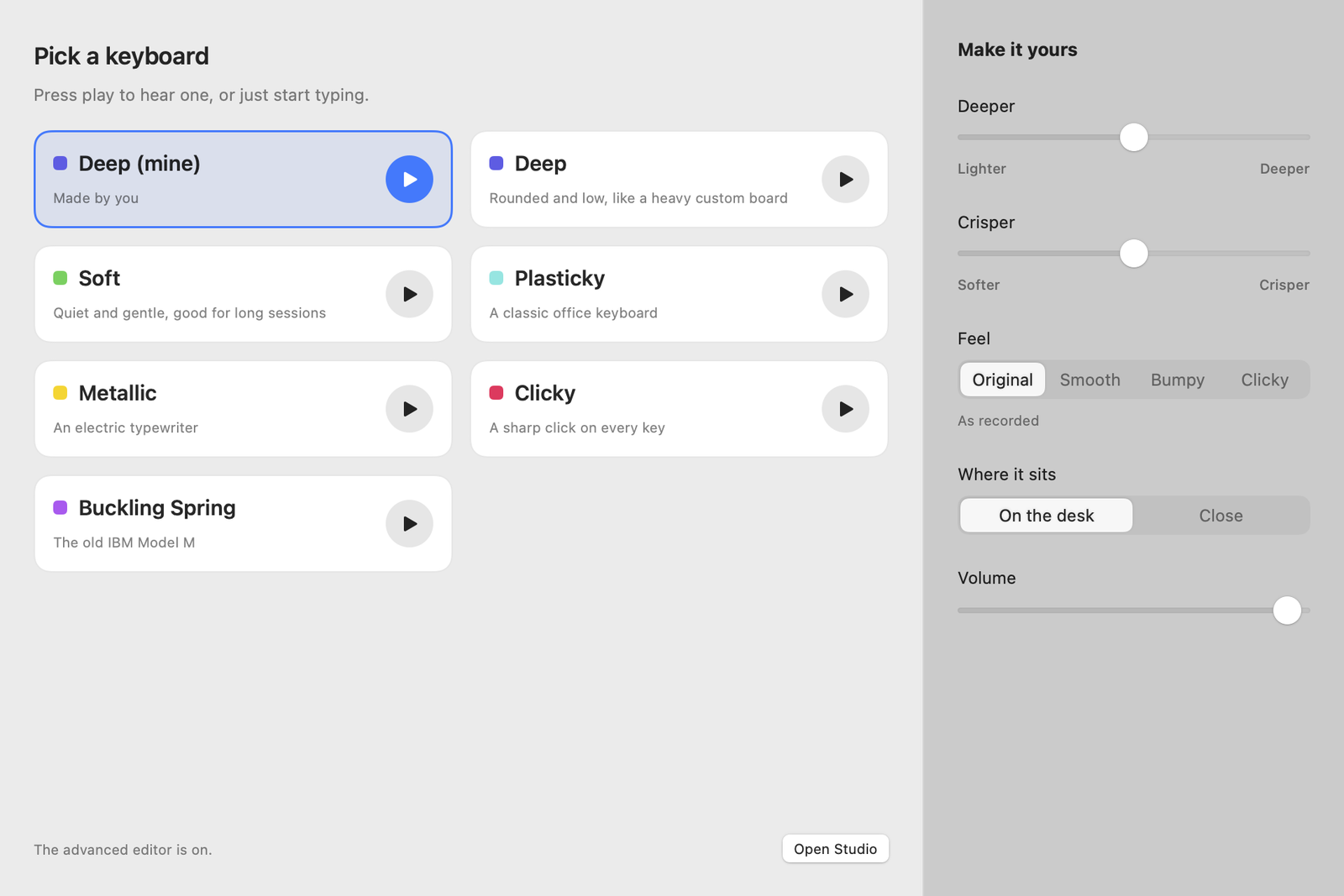Click the red swatch beside Clicky keyboard
This screenshot has width=1344, height=896.
tap(496, 392)
